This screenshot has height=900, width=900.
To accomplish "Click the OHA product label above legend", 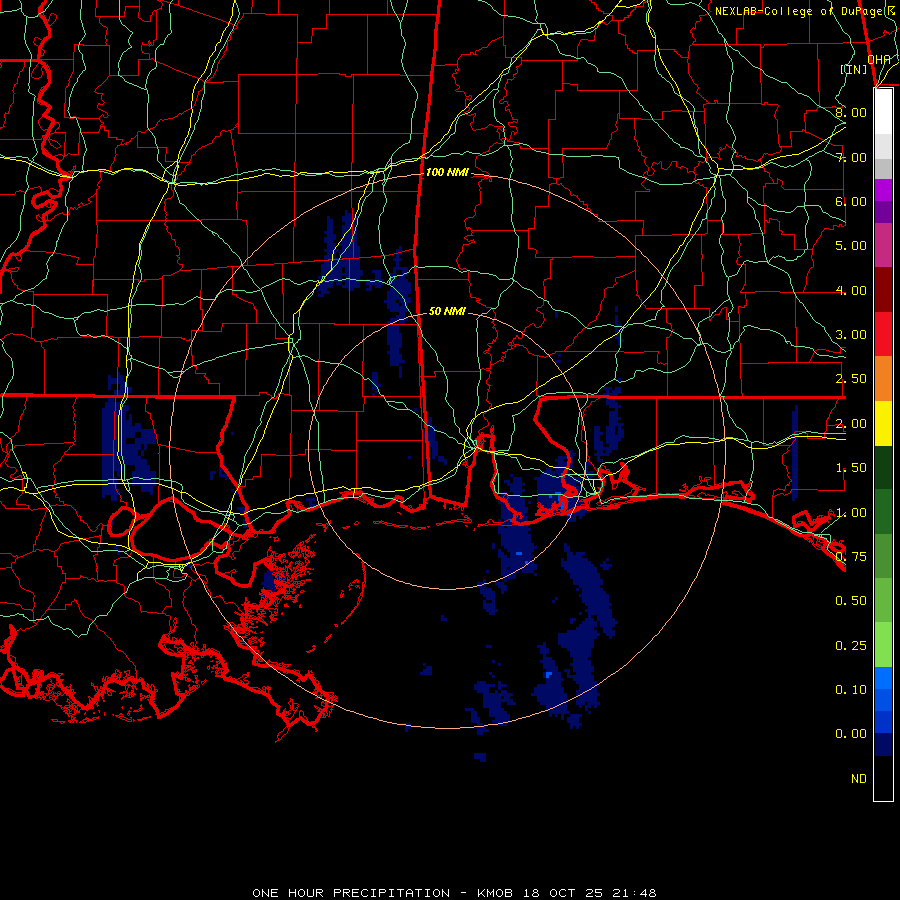I will (879, 59).
